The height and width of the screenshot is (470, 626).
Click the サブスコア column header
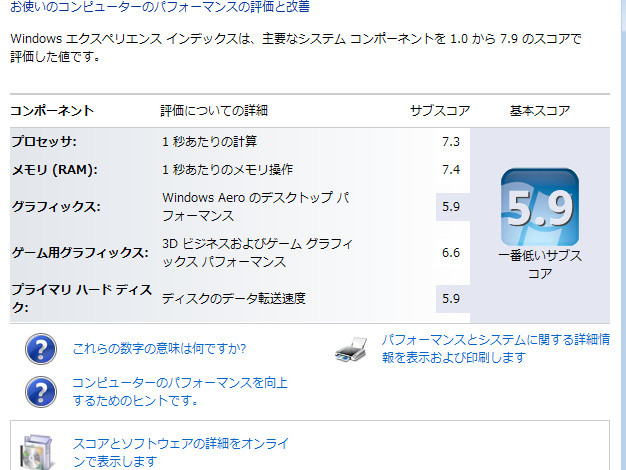440,111
